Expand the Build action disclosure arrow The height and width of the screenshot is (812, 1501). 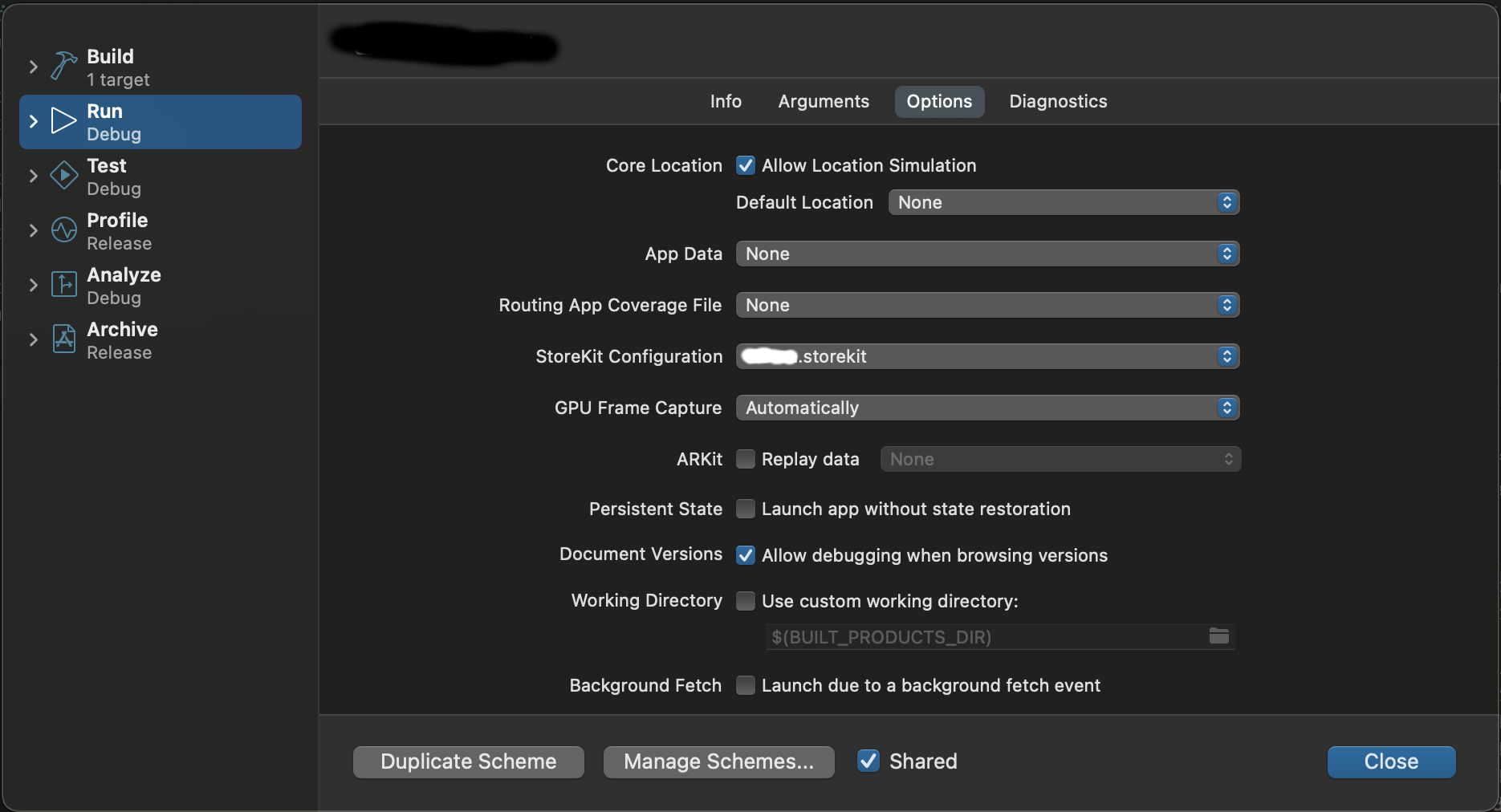point(33,67)
